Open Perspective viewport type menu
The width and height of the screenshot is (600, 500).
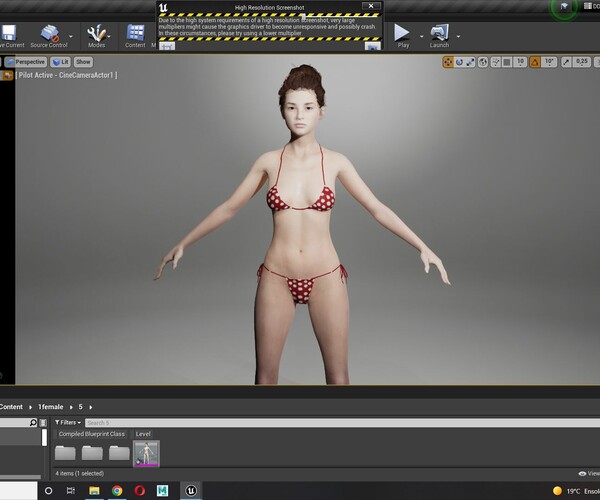click(26, 62)
